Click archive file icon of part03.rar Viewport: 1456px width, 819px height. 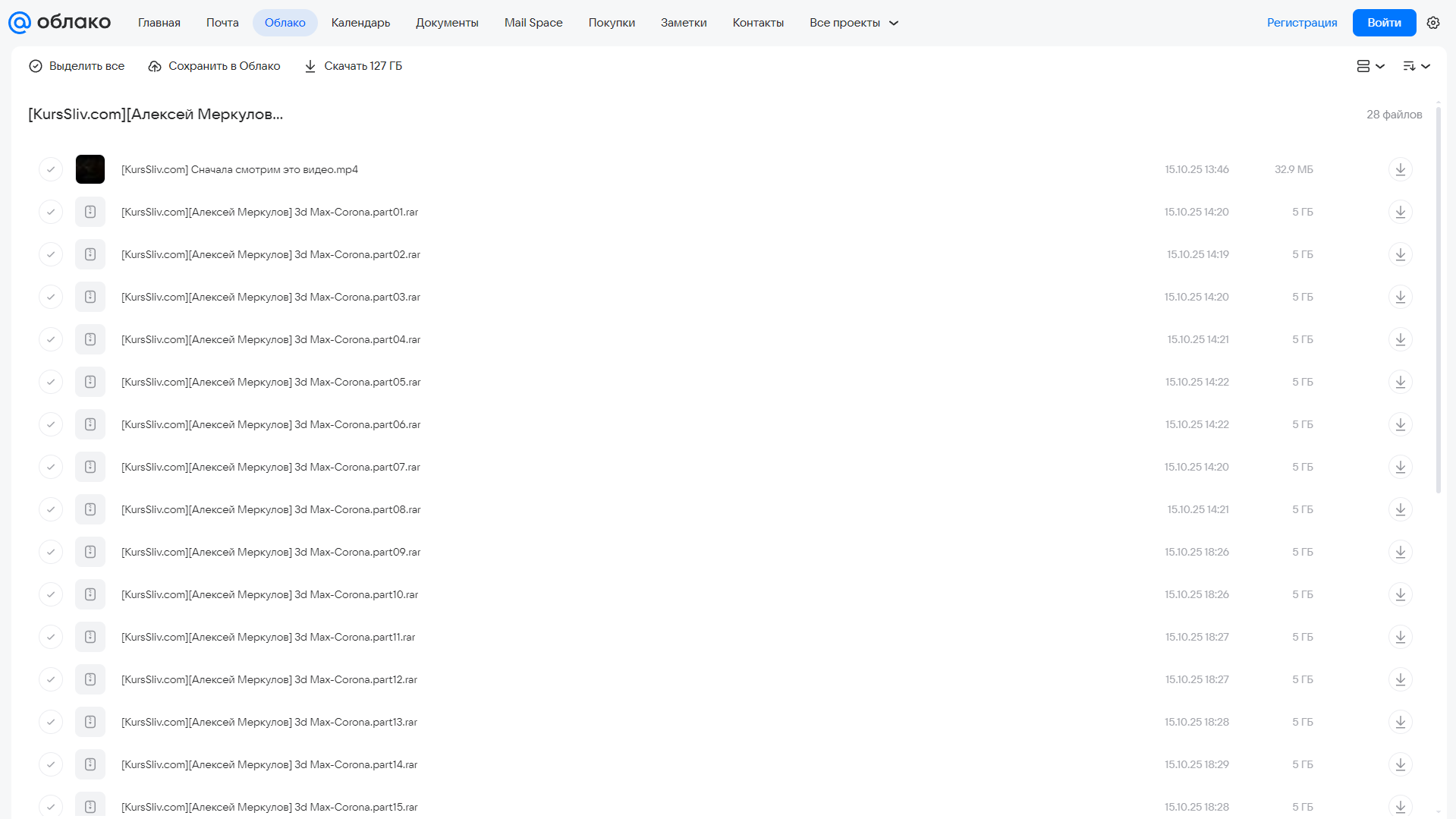point(90,297)
